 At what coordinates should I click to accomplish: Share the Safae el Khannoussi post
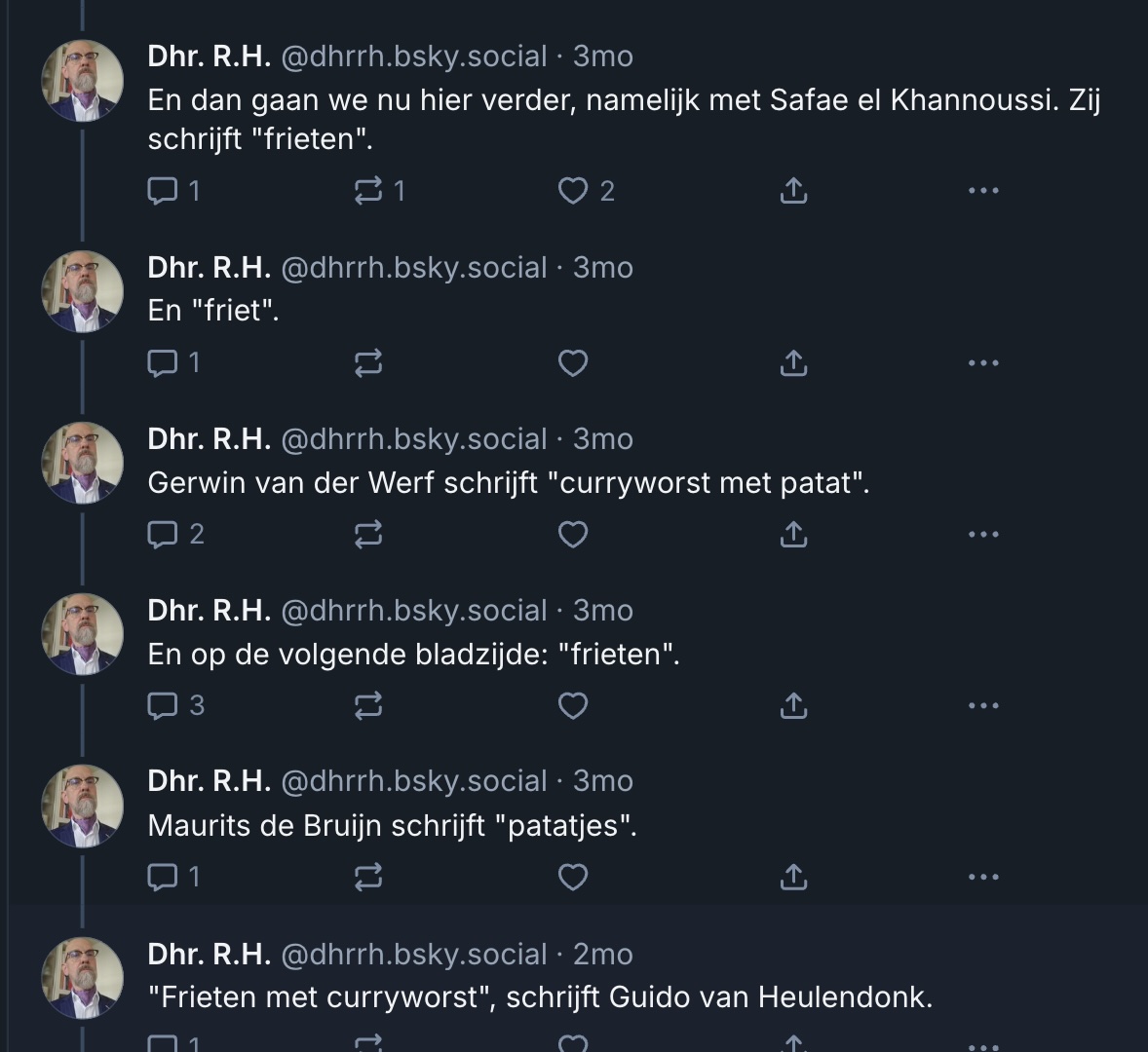[793, 191]
